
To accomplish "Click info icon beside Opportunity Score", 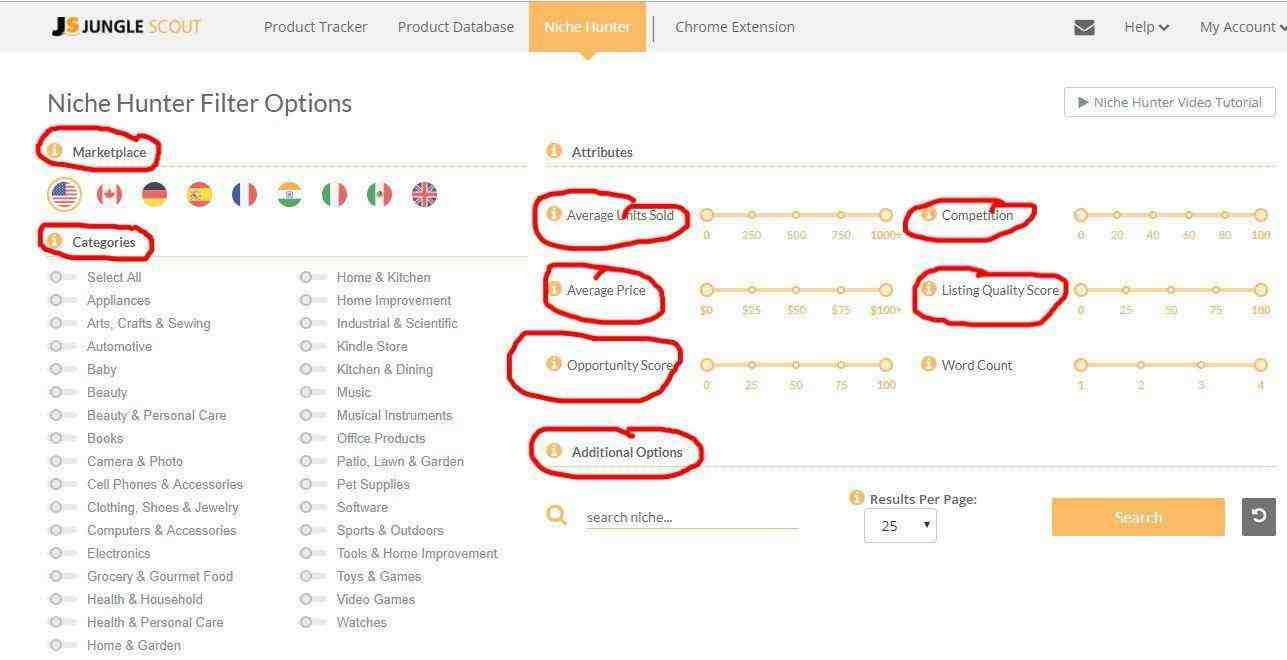I will tap(553, 364).
